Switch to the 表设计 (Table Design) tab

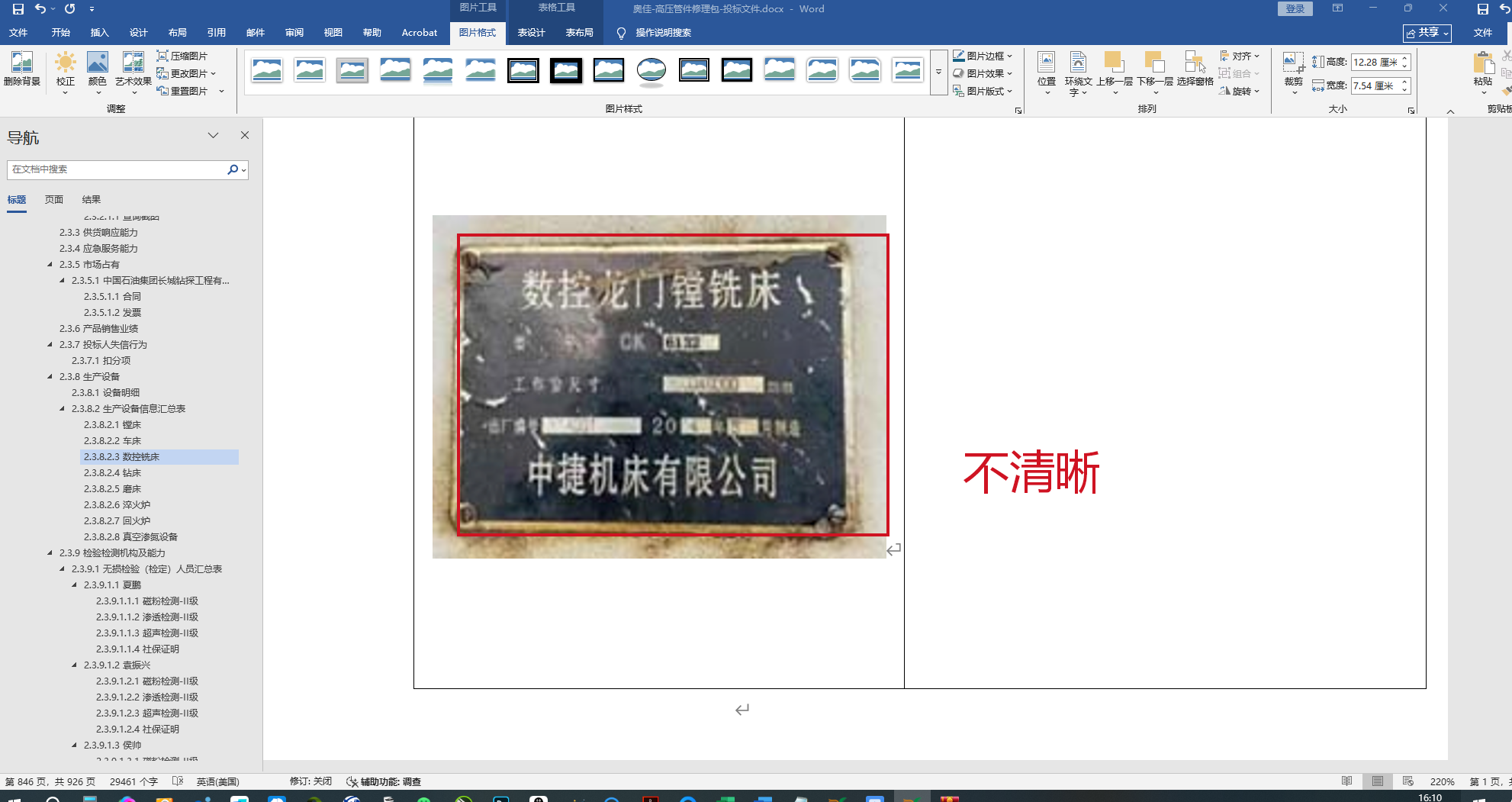pos(531,33)
